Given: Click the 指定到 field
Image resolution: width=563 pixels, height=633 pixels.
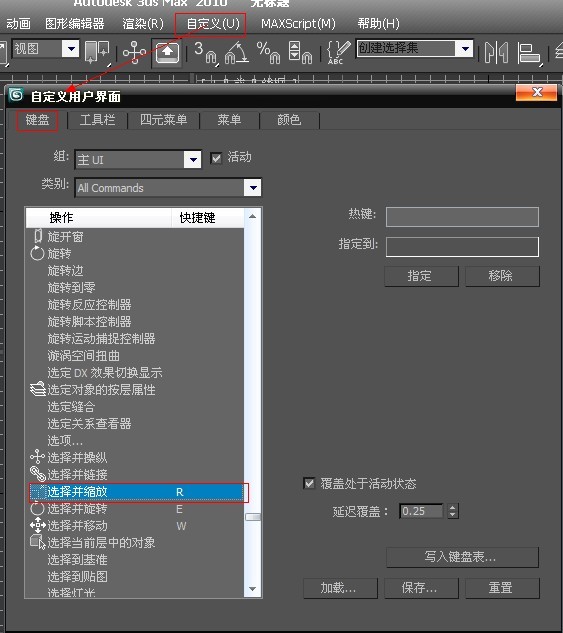Looking at the screenshot, I should point(462,247).
